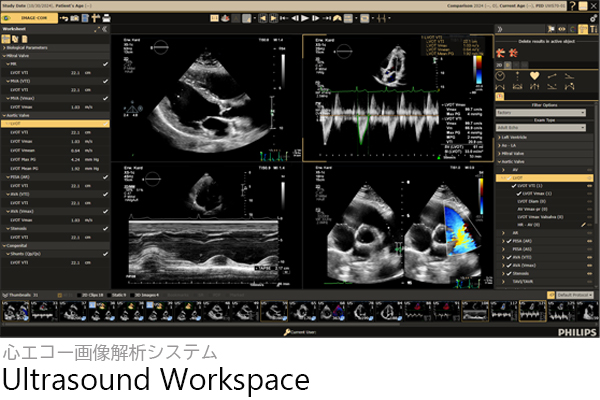Click the second red delete results icon

(x=513, y=53)
